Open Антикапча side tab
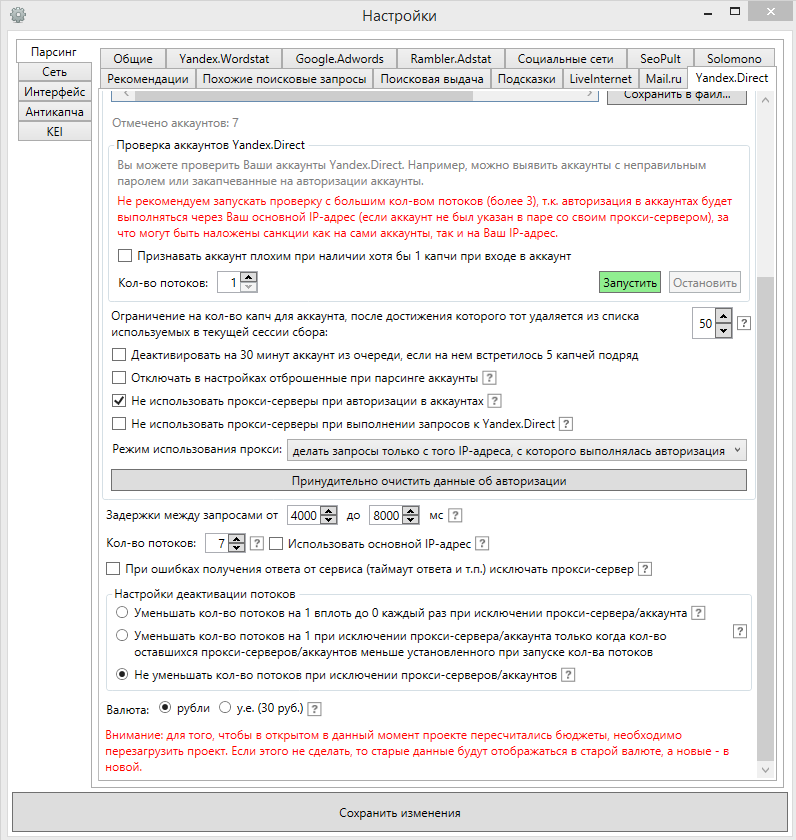The image size is (796, 840). 55,111
